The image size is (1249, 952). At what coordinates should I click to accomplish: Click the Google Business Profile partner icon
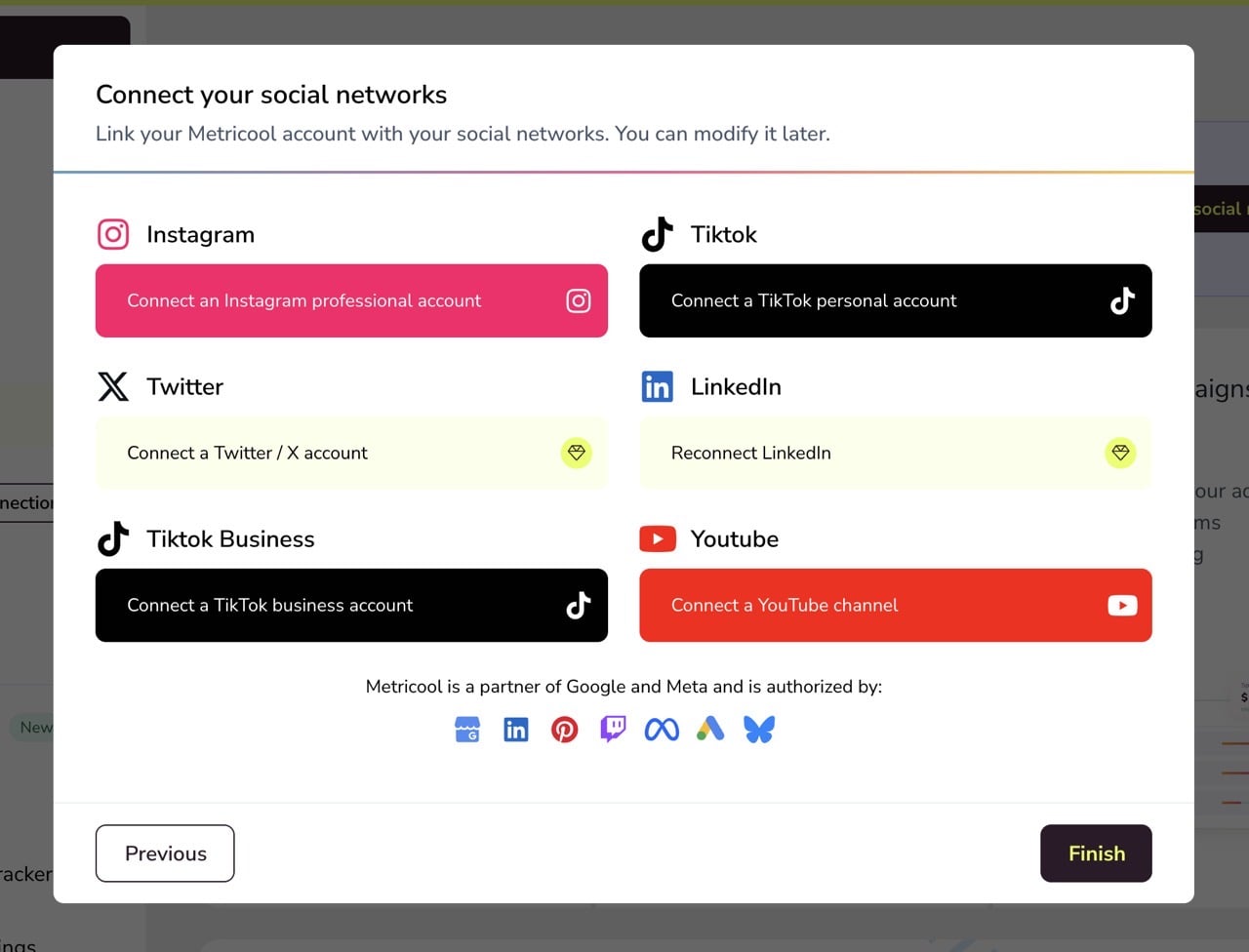[467, 730]
